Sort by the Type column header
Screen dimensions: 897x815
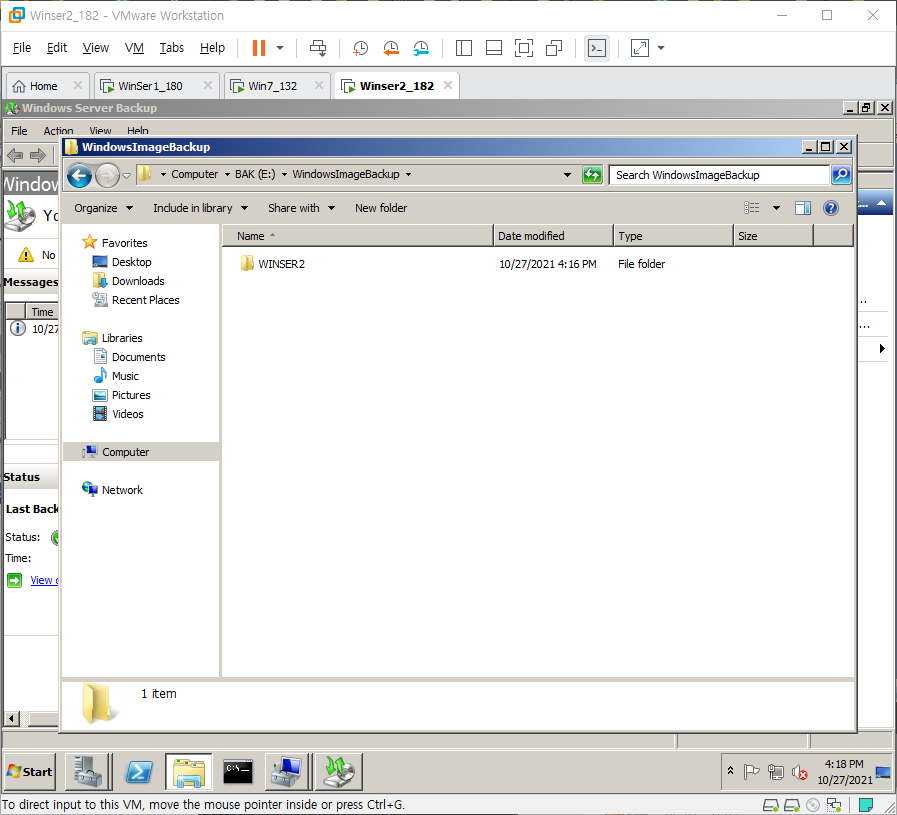[674, 236]
